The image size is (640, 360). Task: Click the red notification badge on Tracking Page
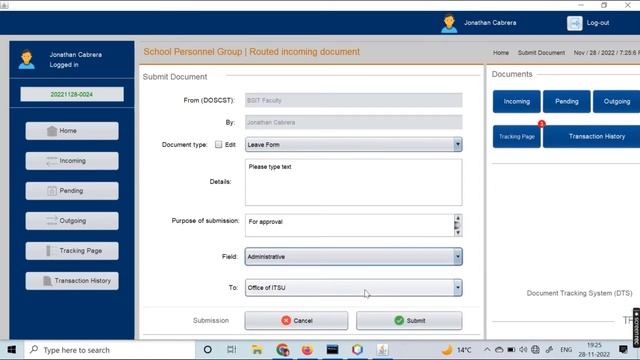(541, 124)
